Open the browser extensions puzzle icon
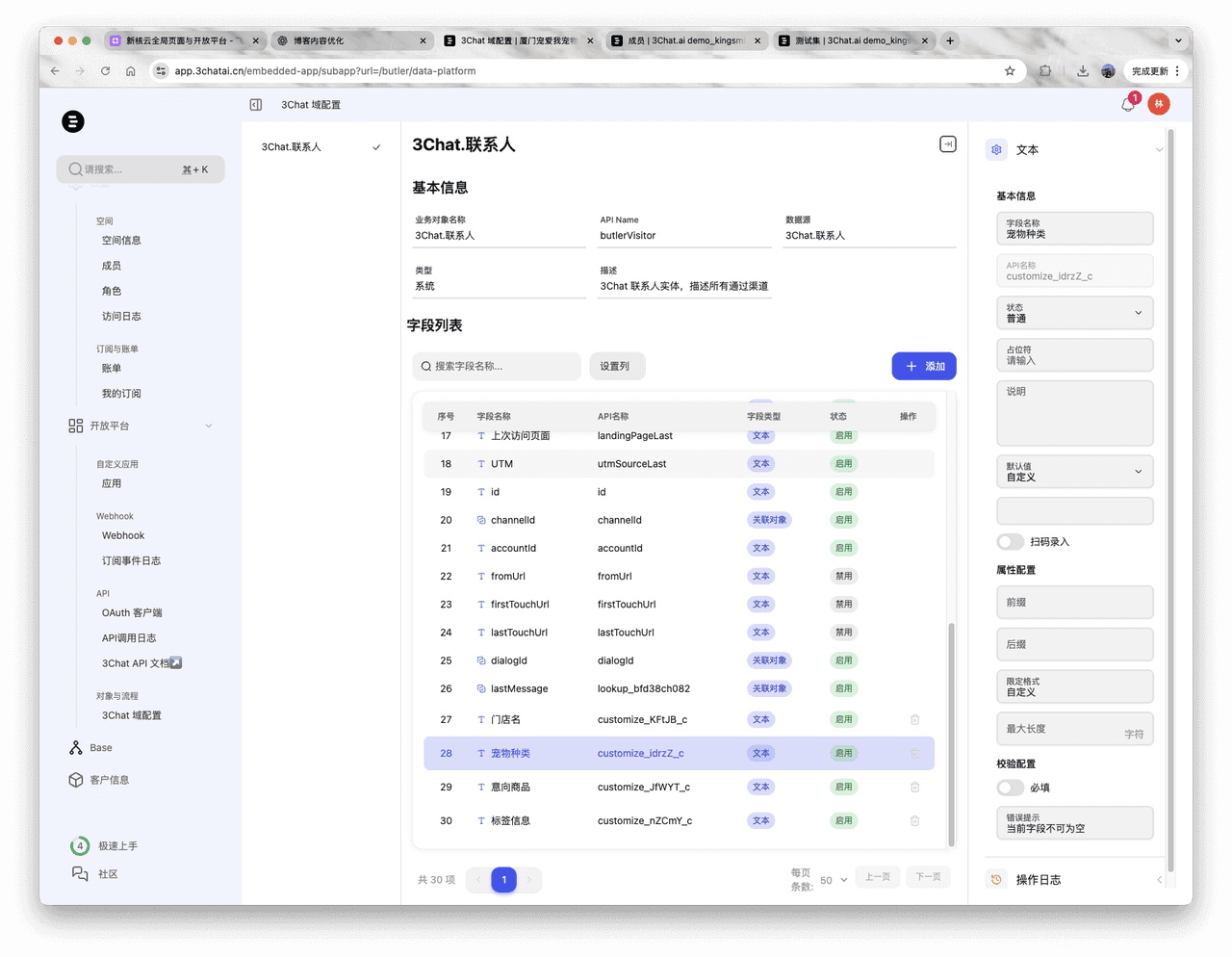 [1045, 71]
